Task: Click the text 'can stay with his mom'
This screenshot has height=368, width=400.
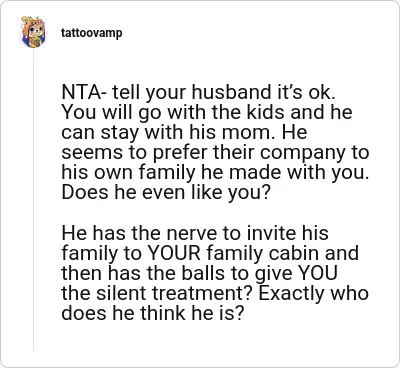Action: coord(169,133)
